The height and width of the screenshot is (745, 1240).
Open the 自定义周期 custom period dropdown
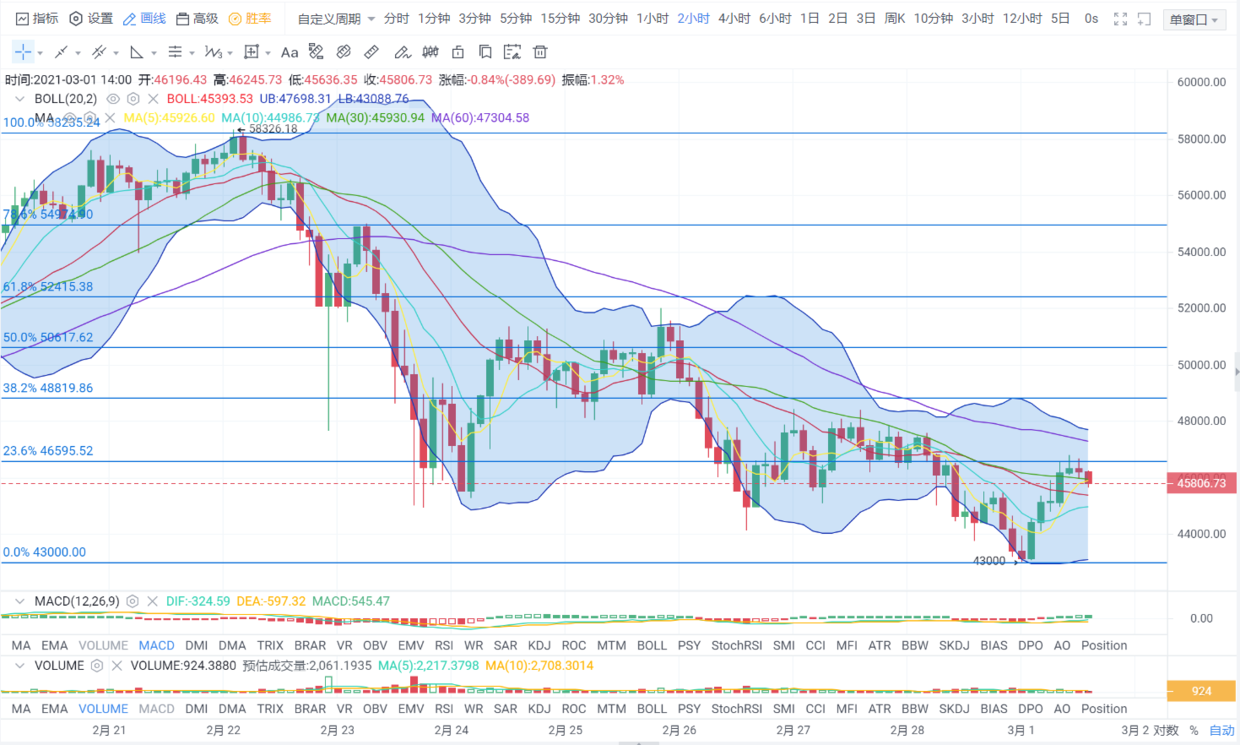(x=336, y=19)
